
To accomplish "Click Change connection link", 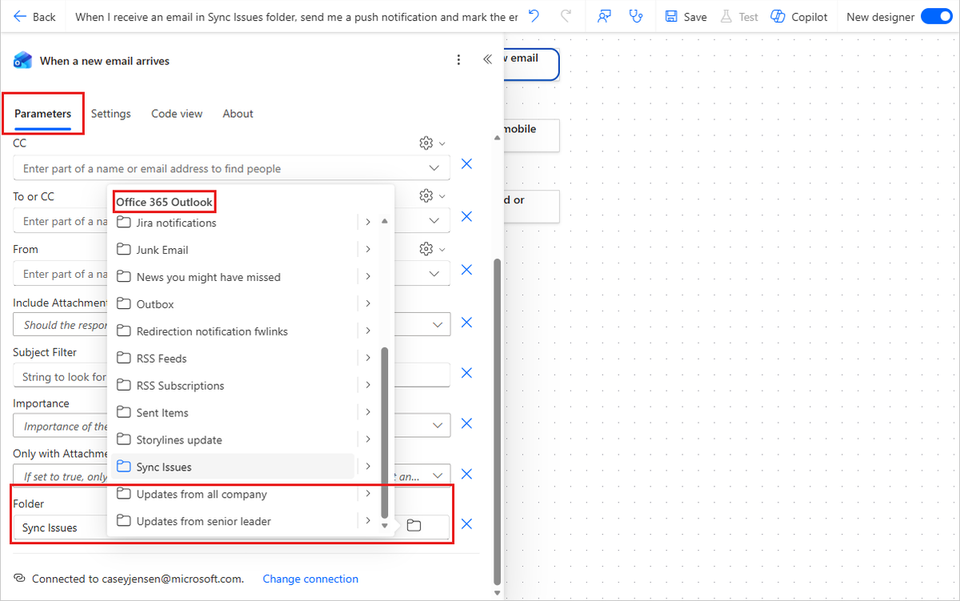I will [x=310, y=579].
